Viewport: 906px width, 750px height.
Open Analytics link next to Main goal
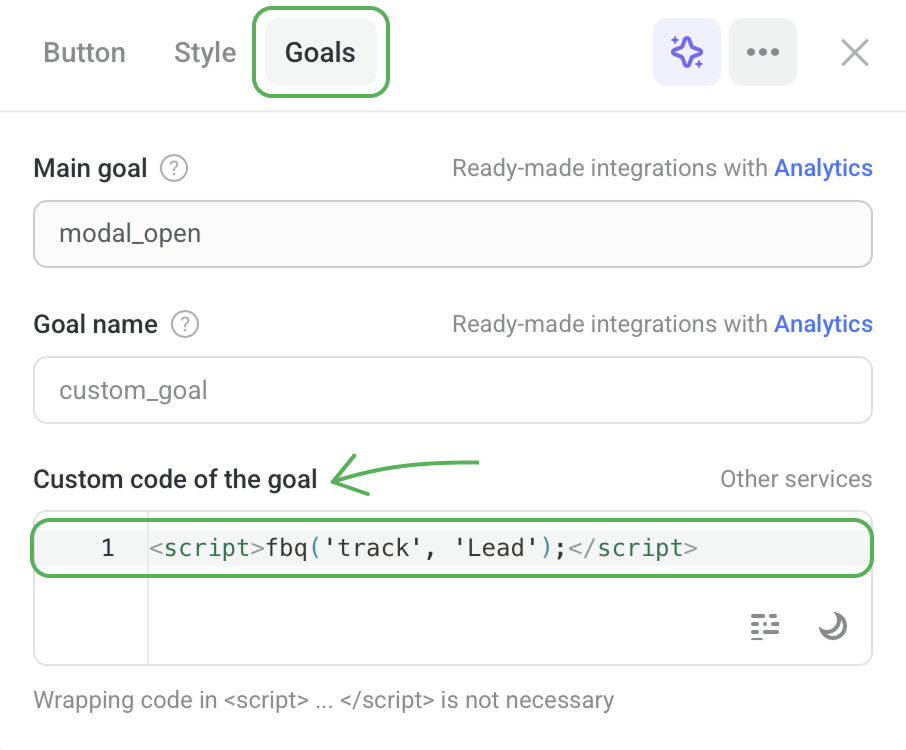coord(823,168)
